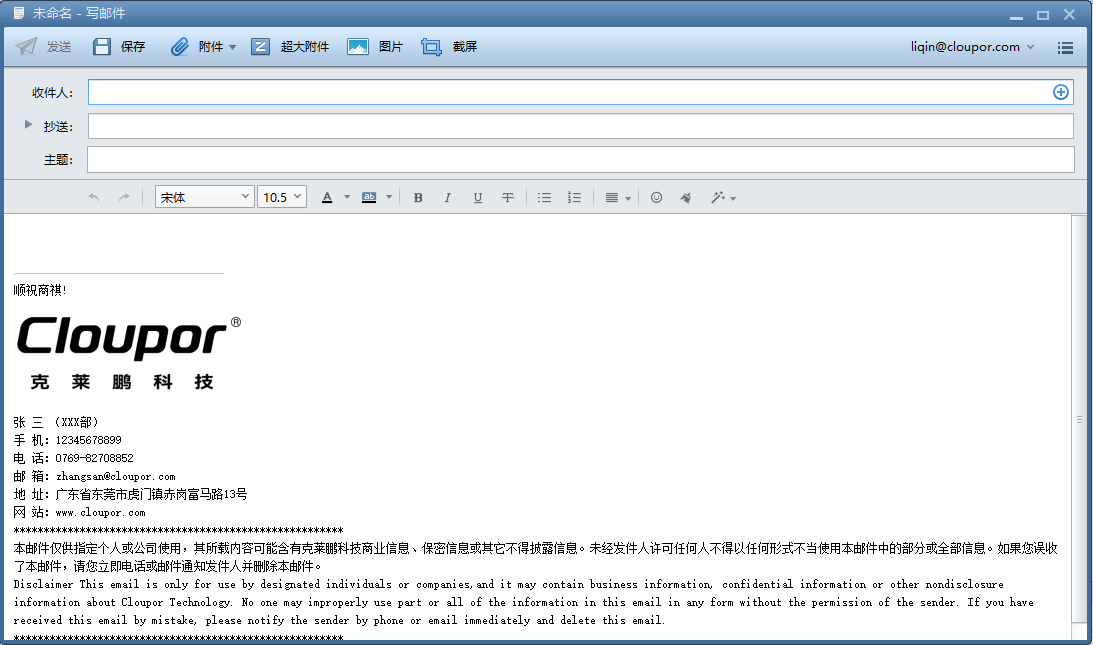Click the greeting text 顺祝商祺!
This screenshot has height=645, width=1093.
(40, 290)
